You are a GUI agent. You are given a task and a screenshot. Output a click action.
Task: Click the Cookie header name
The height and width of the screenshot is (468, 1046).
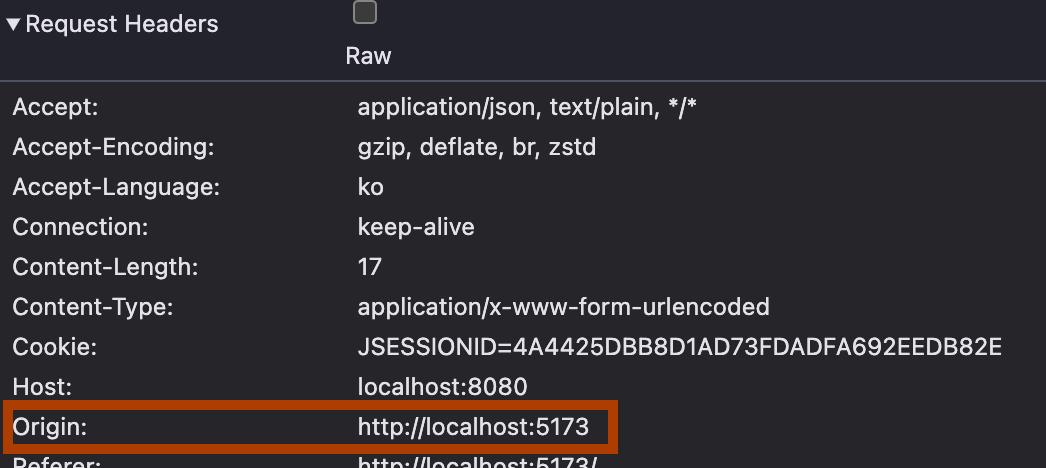(55, 347)
